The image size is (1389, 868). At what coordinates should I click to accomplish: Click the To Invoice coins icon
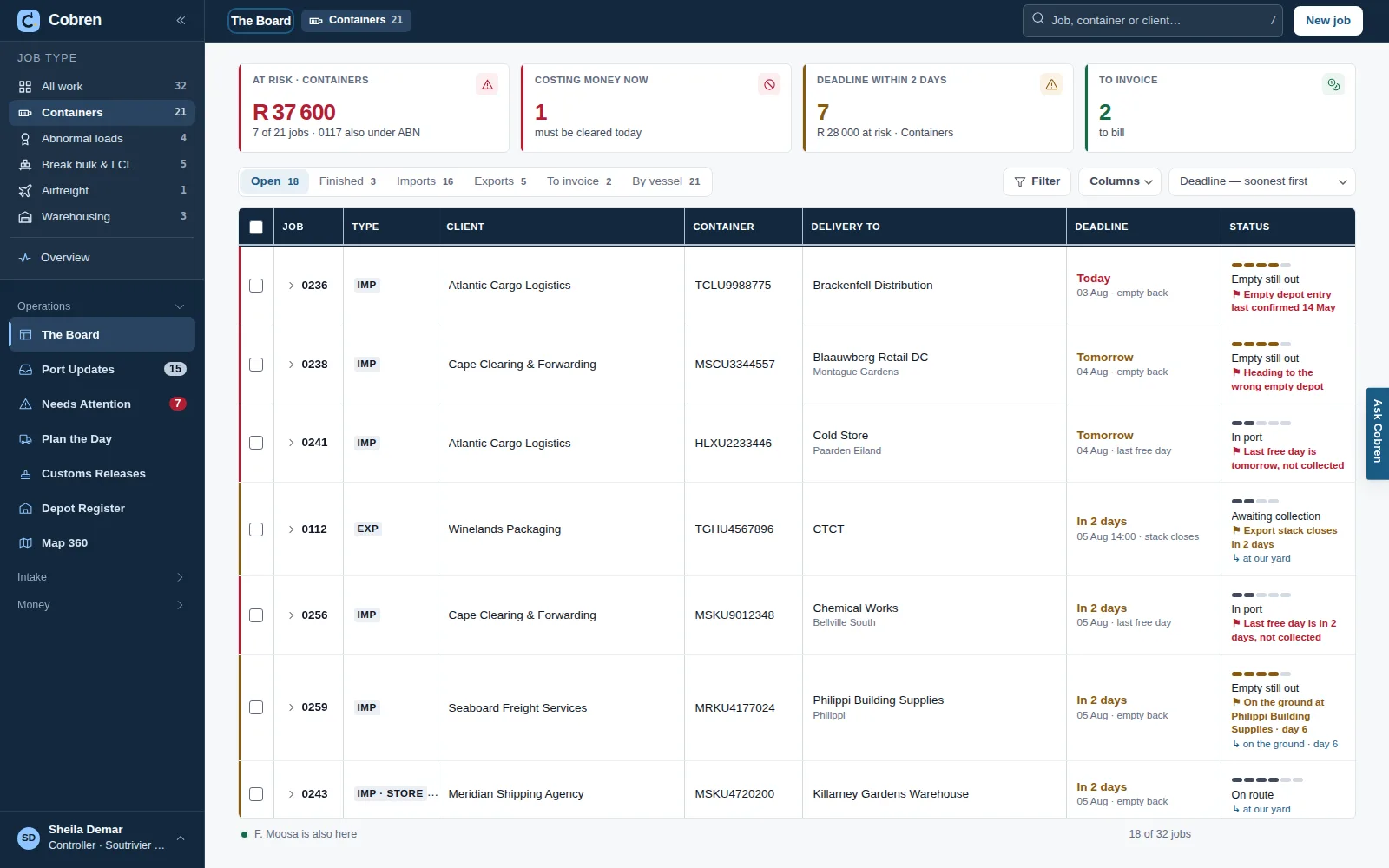click(x=1333, y=85)
